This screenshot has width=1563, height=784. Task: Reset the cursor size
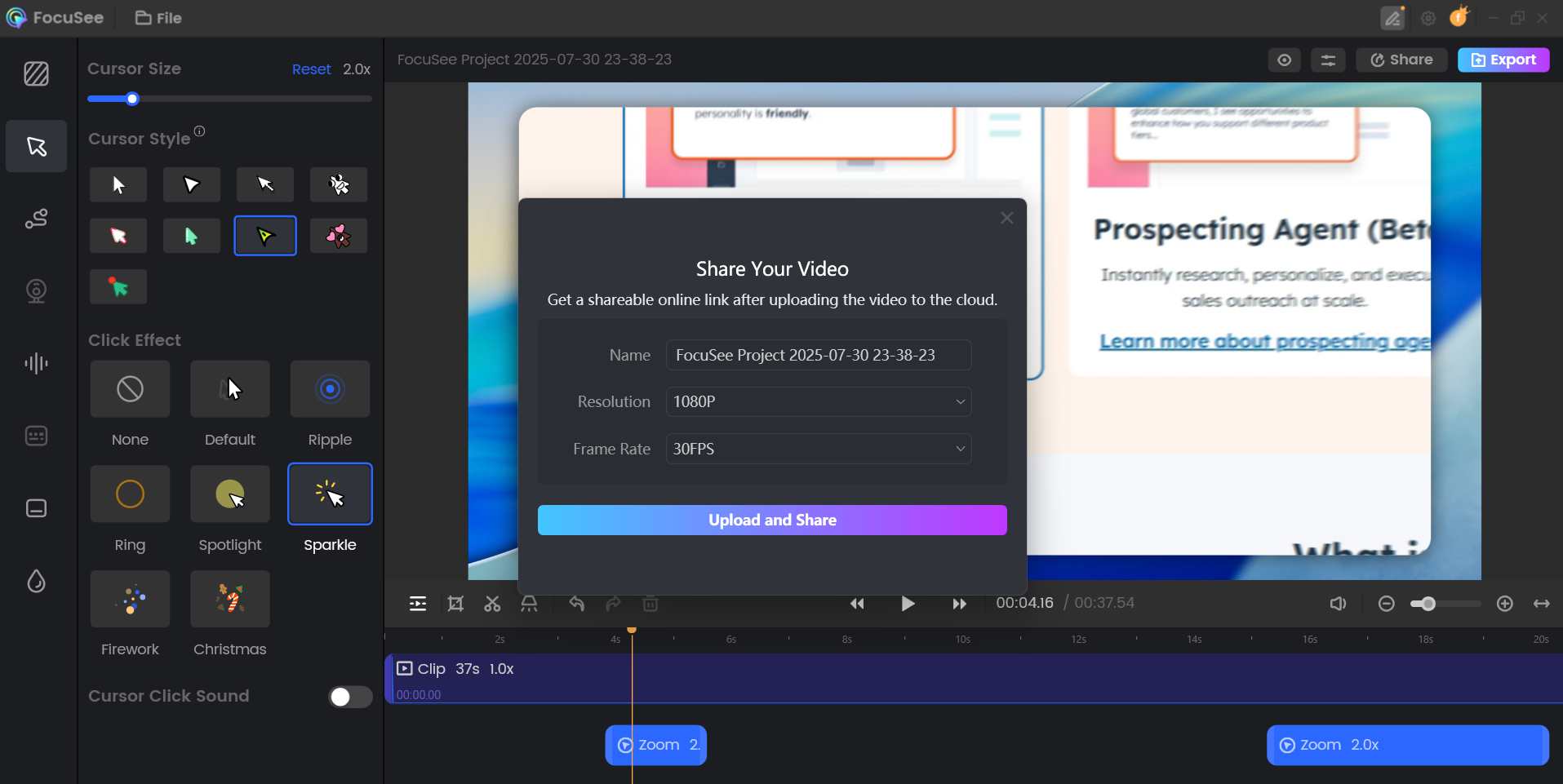(x=311, y=69)
